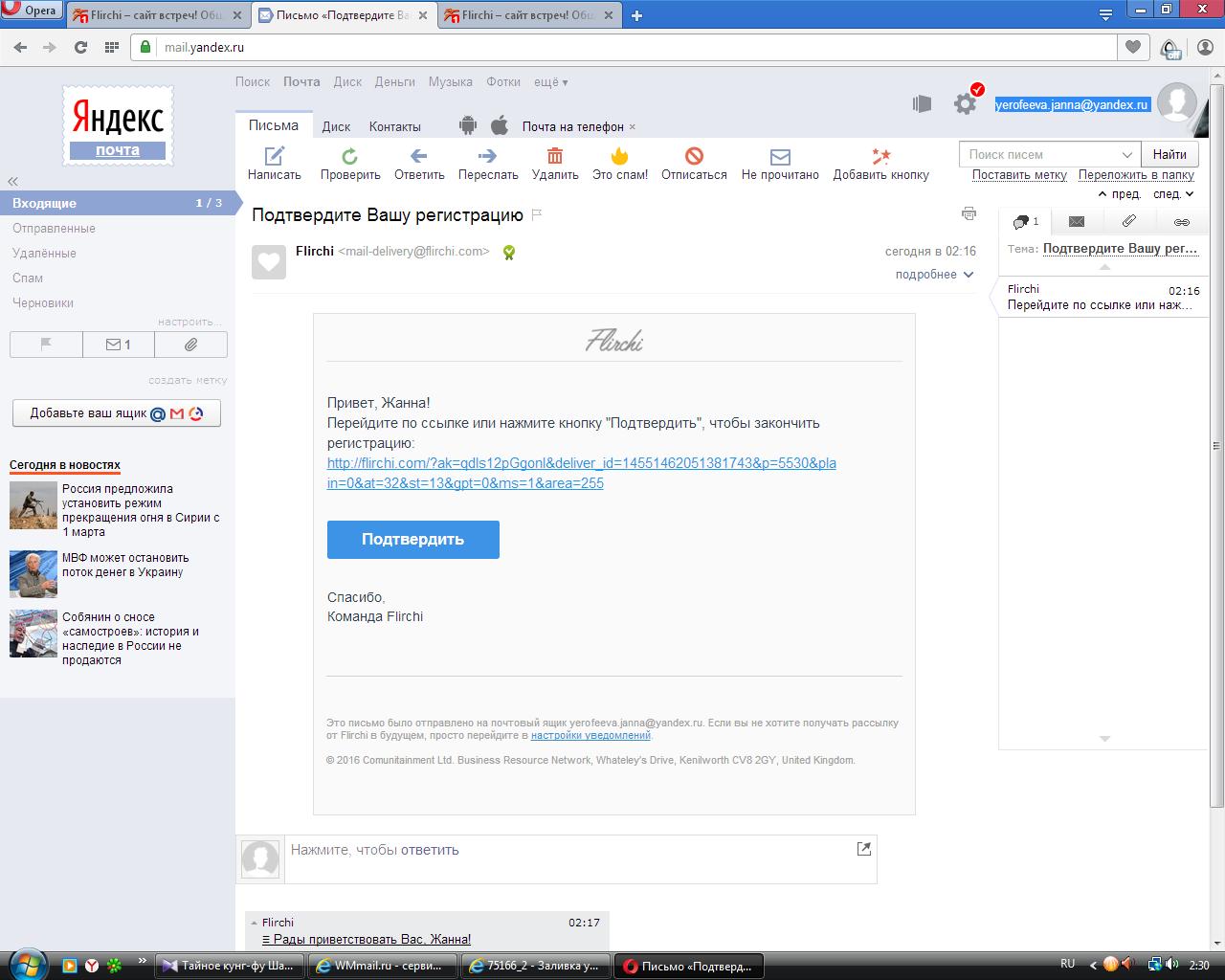Click the настроить folders link
The width and height of the screenshot is (1225, 980).
pyautogui.click(x=189, y=322)
